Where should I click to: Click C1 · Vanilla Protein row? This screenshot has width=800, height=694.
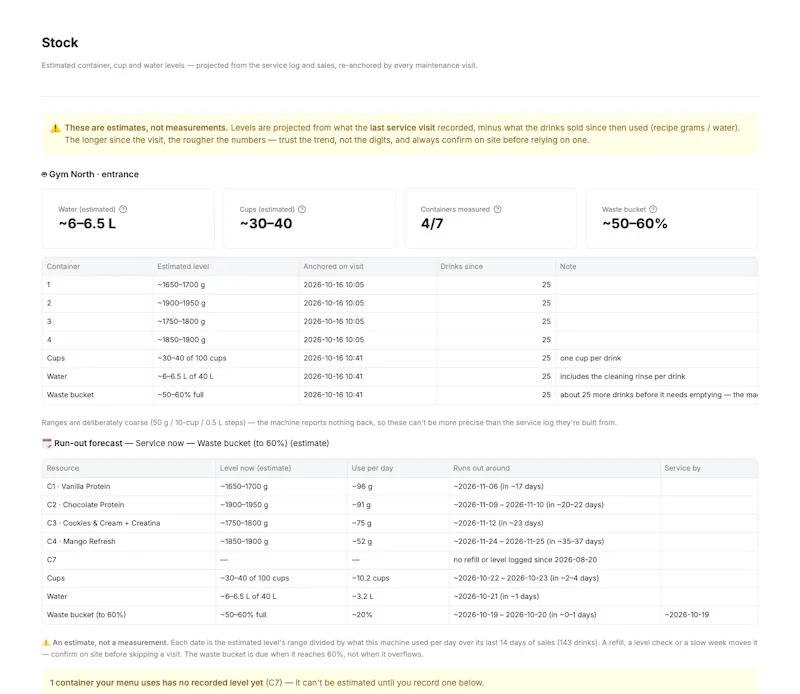pyautogui.click(x=400, y=487)
